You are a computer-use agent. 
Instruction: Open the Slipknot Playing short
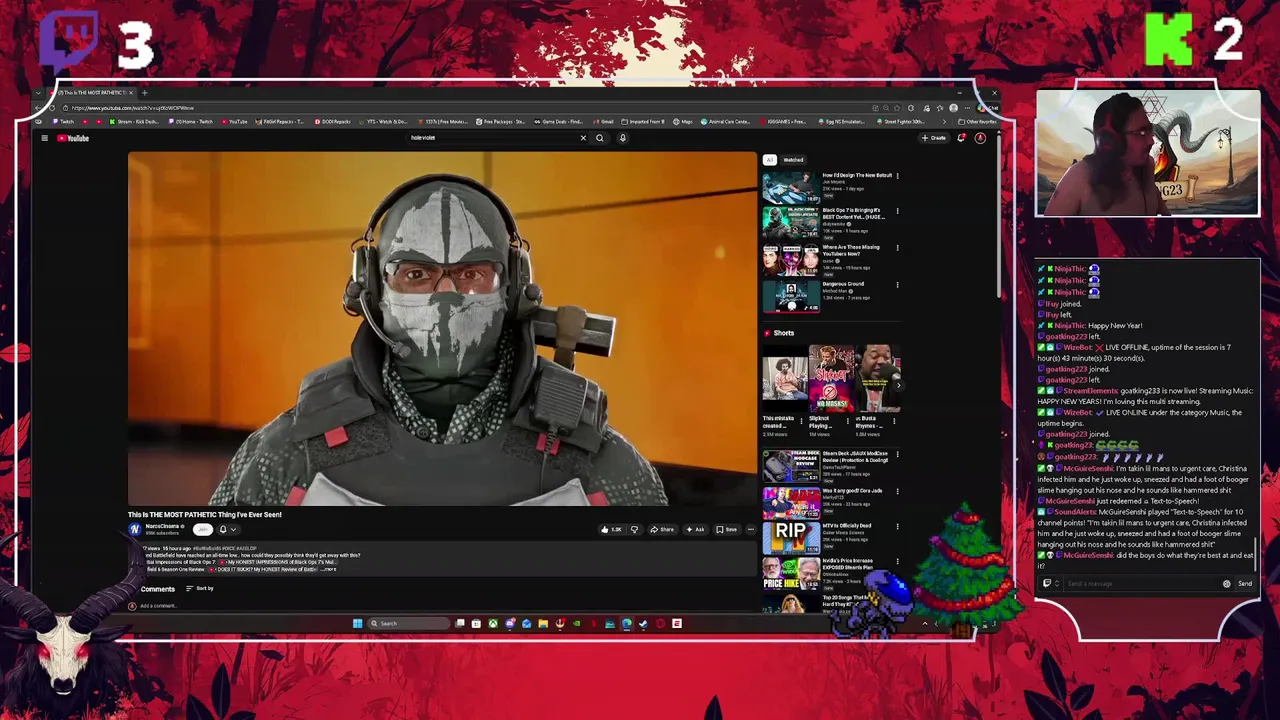pos(831,379)
